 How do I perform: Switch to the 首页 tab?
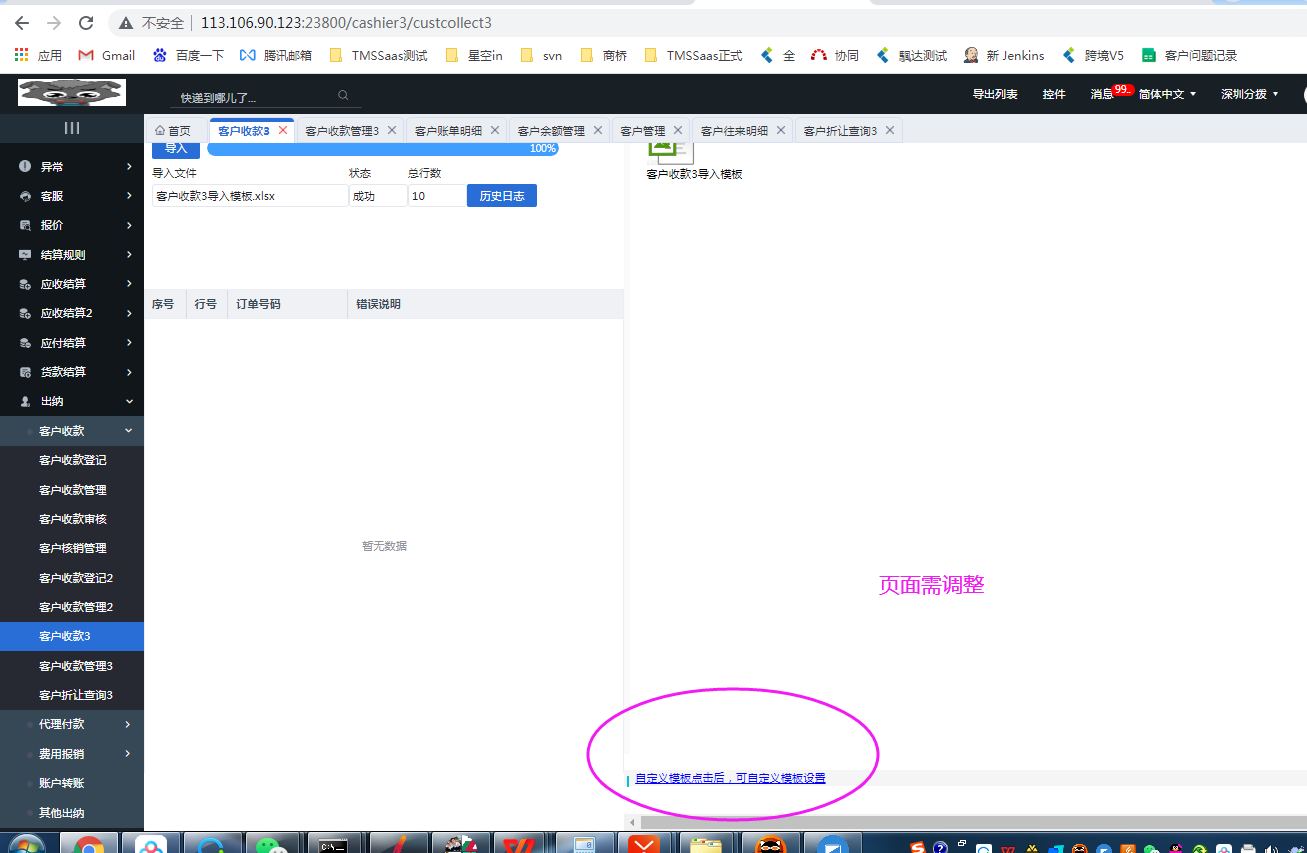(174, 131)
